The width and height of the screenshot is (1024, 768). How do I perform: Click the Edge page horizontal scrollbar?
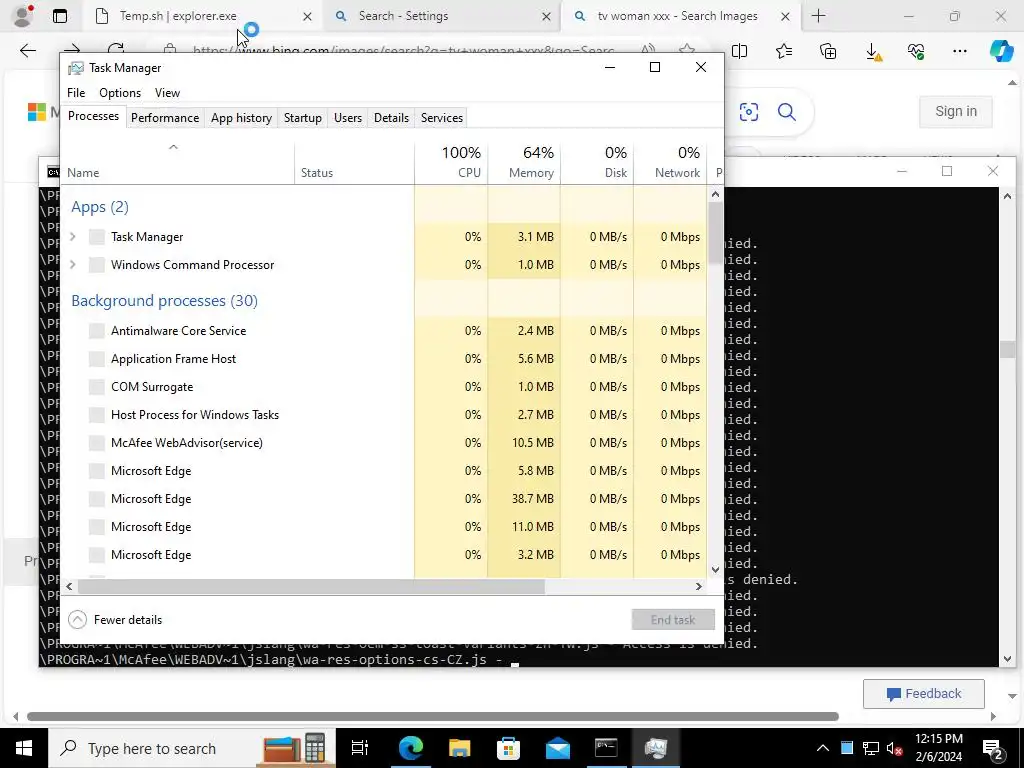(432, 716)
